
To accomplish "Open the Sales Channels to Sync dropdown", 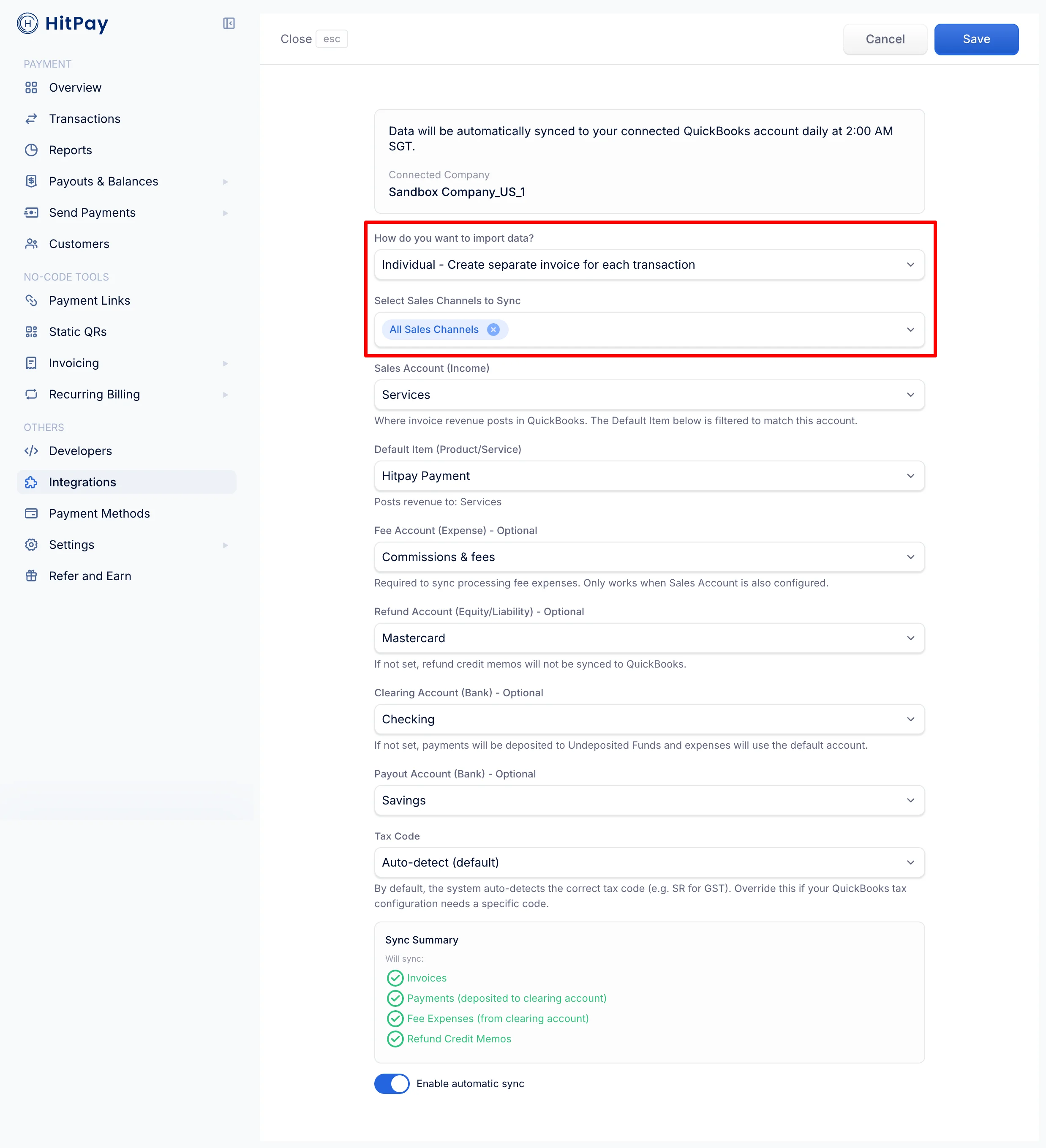I will coord(649,330).
